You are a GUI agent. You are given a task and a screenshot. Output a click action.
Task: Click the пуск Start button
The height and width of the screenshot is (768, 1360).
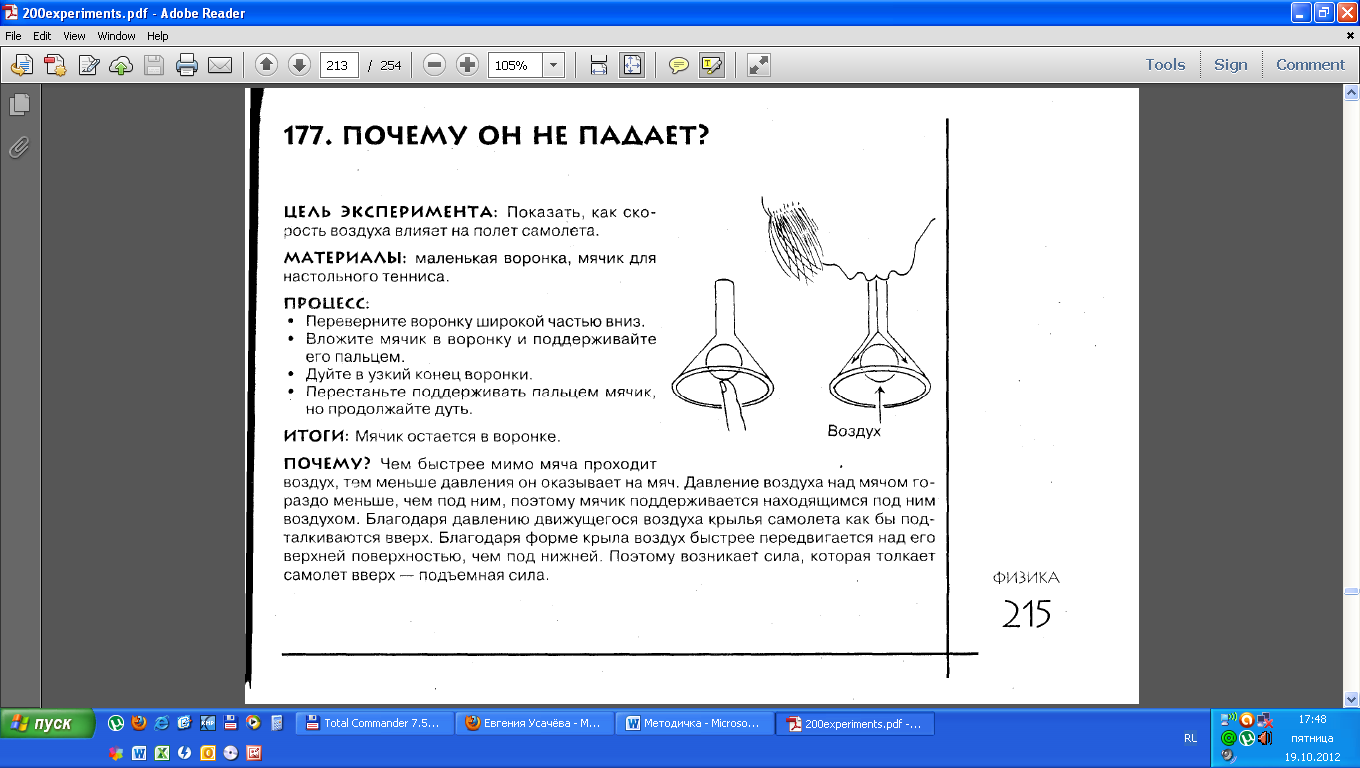[47, 723]
